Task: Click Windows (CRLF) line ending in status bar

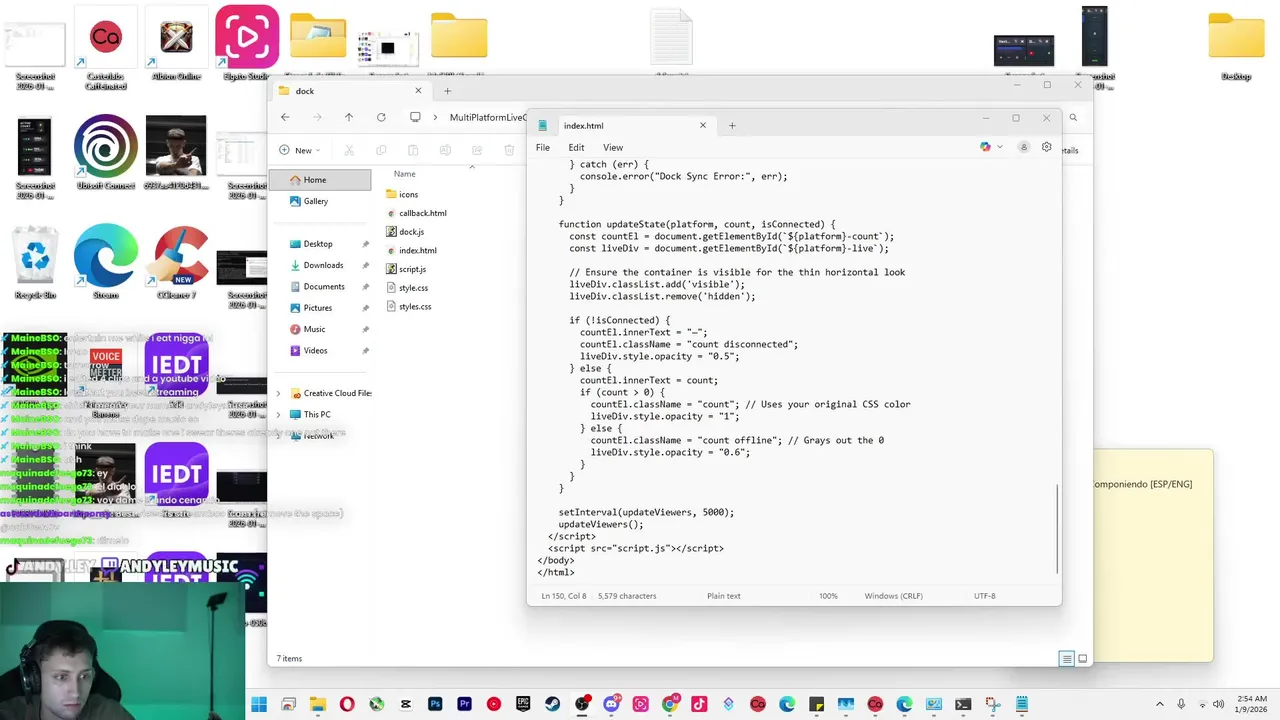Action: (x=893, y=596)
